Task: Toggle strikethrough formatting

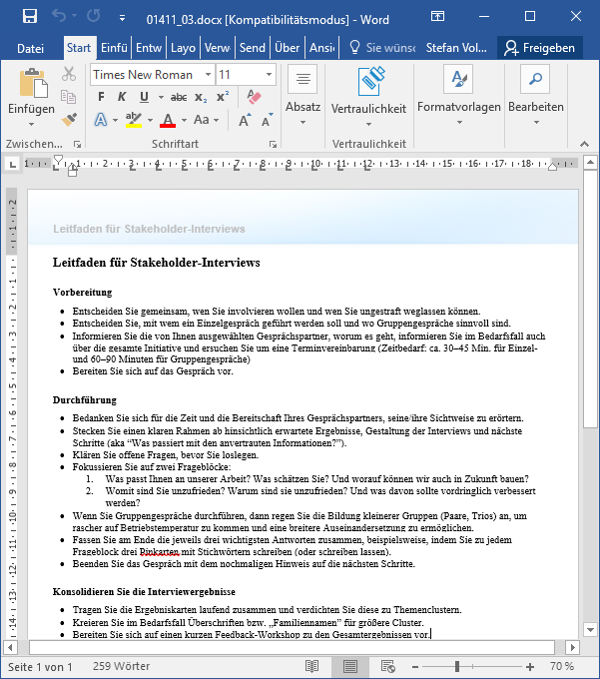Action: [178, 97]
